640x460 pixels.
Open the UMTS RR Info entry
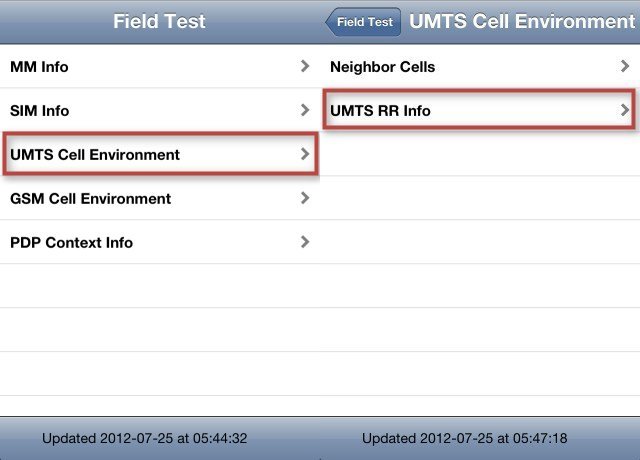point(480,110)
